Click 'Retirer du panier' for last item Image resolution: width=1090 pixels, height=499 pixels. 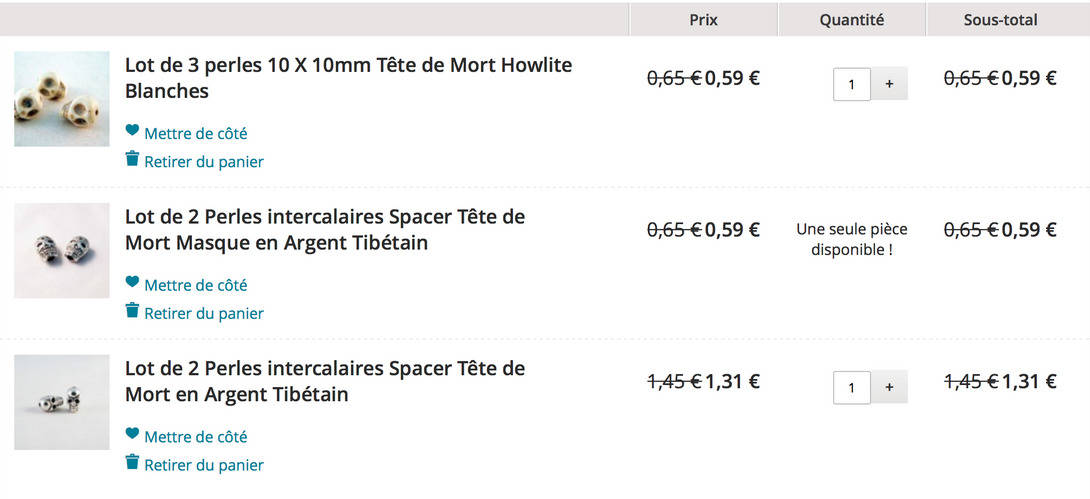point(203,465)
